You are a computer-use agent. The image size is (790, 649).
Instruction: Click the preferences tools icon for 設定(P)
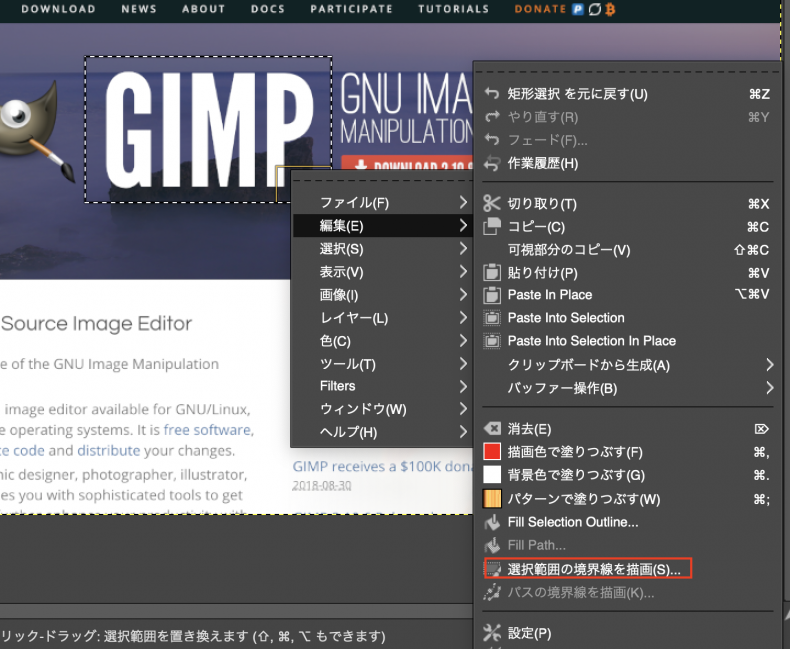[x=492, y=632]
